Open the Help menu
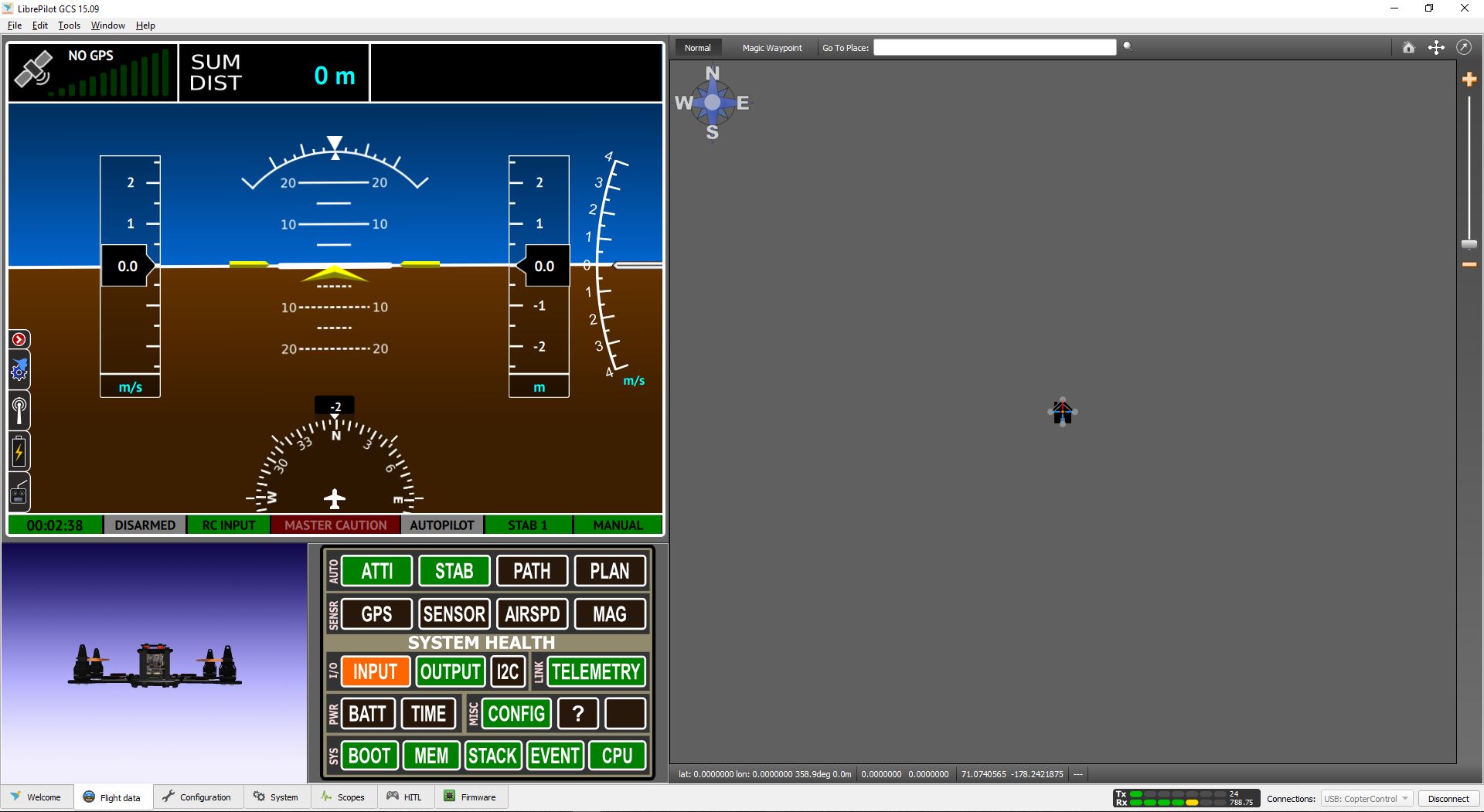This screenshot has width=1484, height=812. pyautogui.click(x=145, y=25)
